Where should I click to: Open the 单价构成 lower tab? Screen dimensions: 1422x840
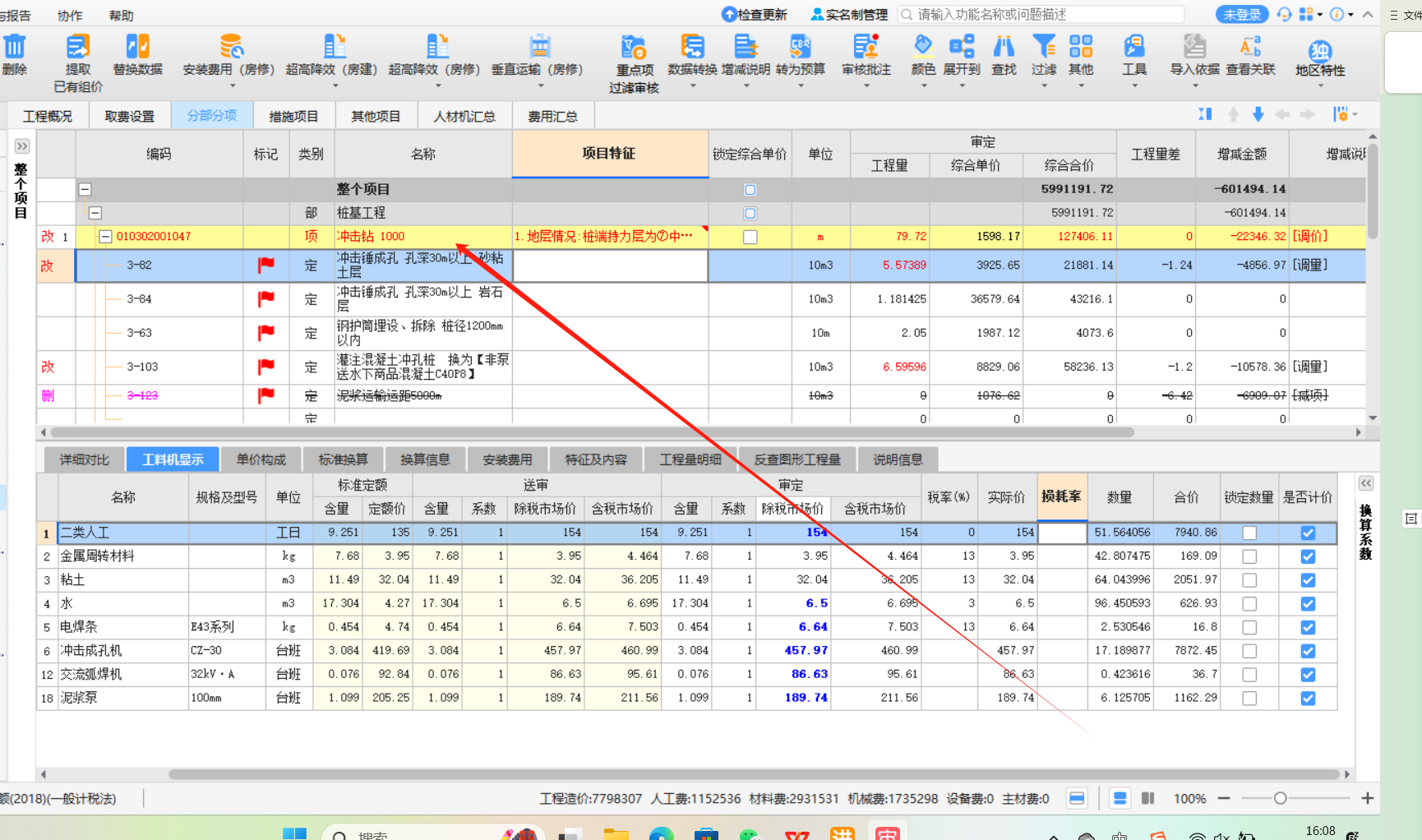261,459
